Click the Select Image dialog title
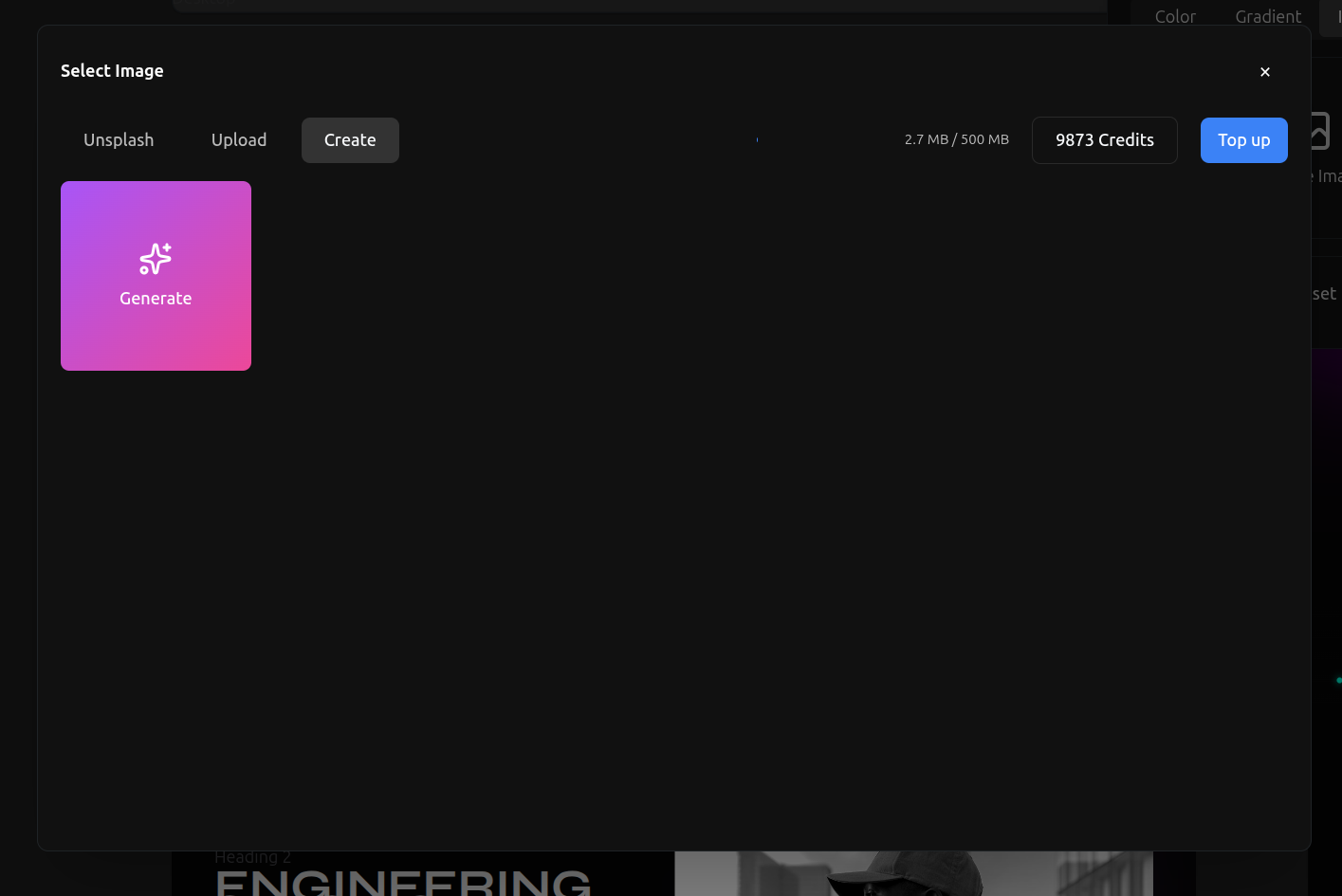 click(112, 71)
